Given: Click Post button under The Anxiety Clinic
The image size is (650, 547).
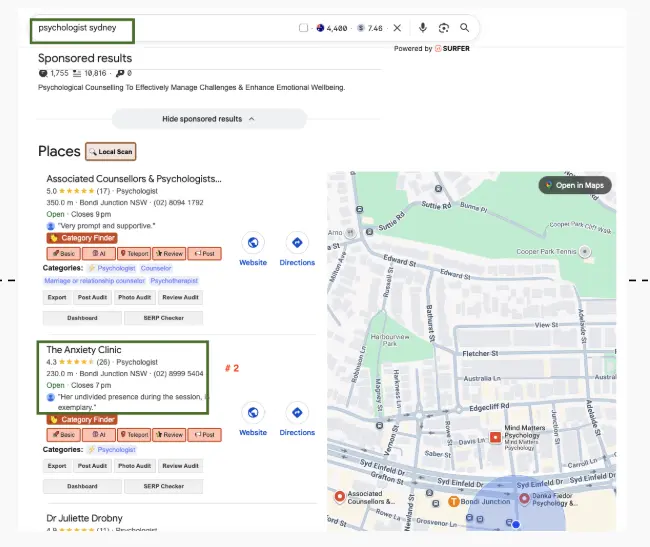Looking at the screenshot, I should tap(204, 435).
